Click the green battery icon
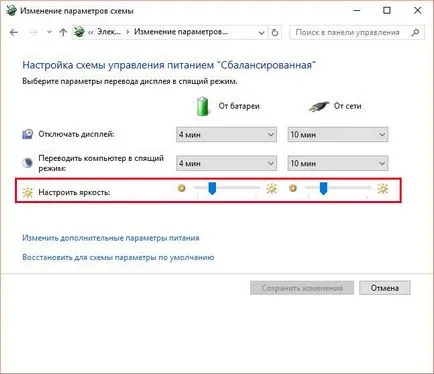 point(202,106)
